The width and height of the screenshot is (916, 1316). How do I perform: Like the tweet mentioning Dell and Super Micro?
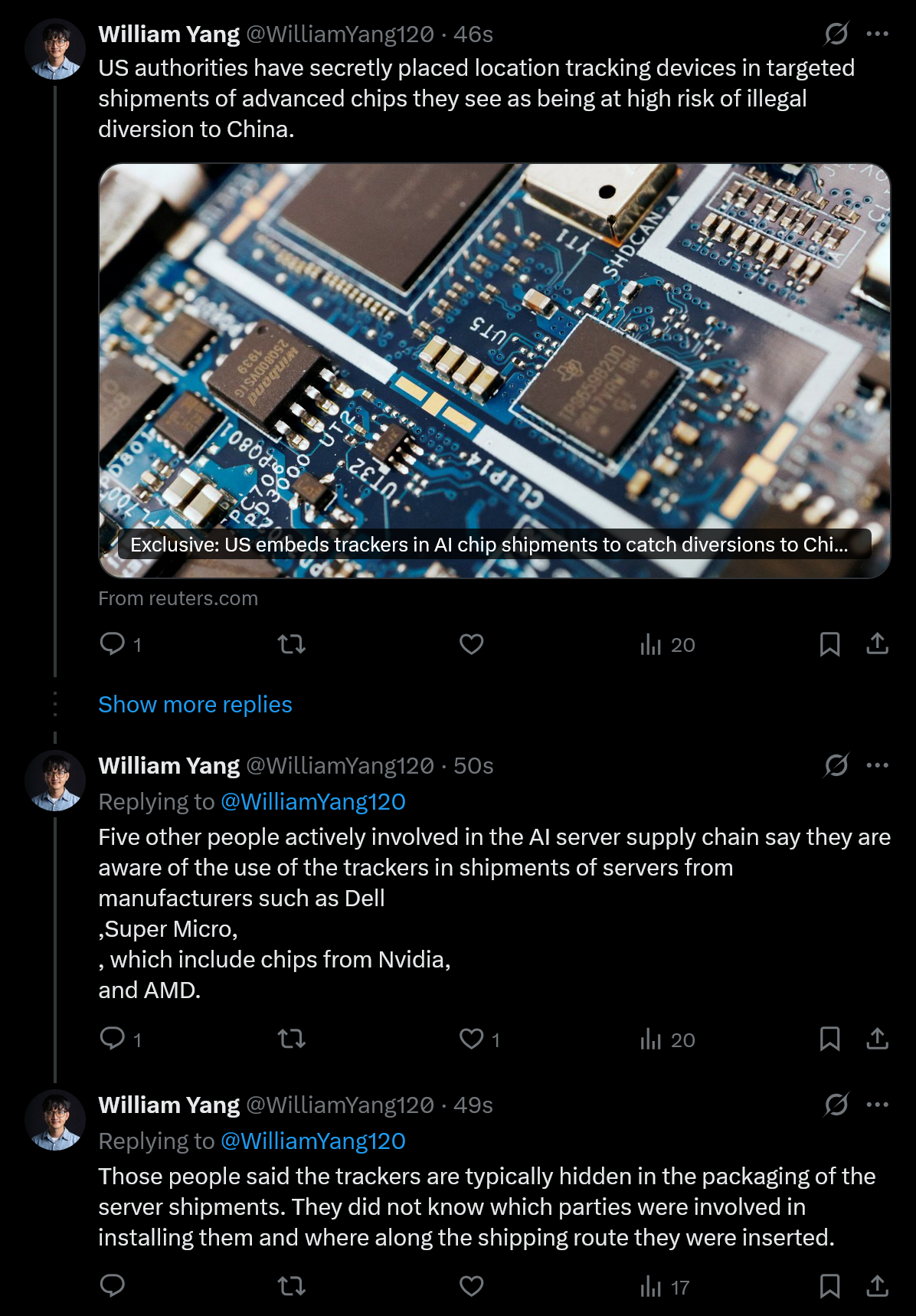(x=479, y=1039)
